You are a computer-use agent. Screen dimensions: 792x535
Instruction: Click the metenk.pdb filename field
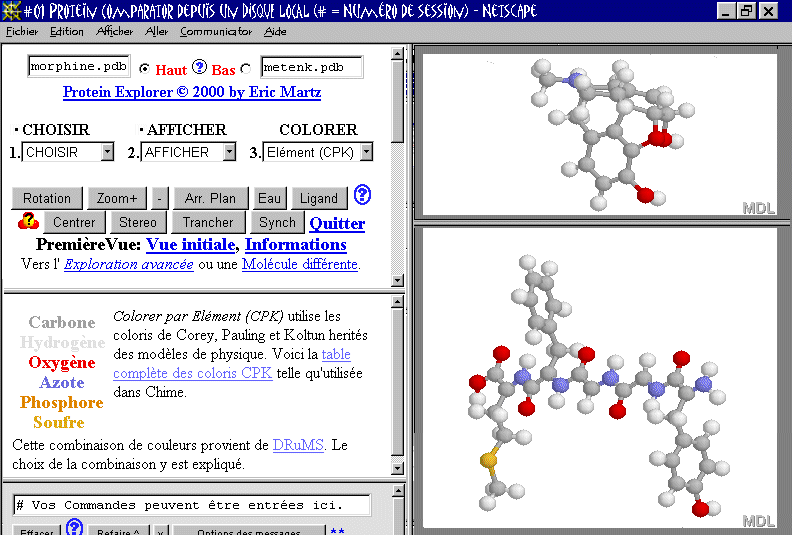pos(312,67)
